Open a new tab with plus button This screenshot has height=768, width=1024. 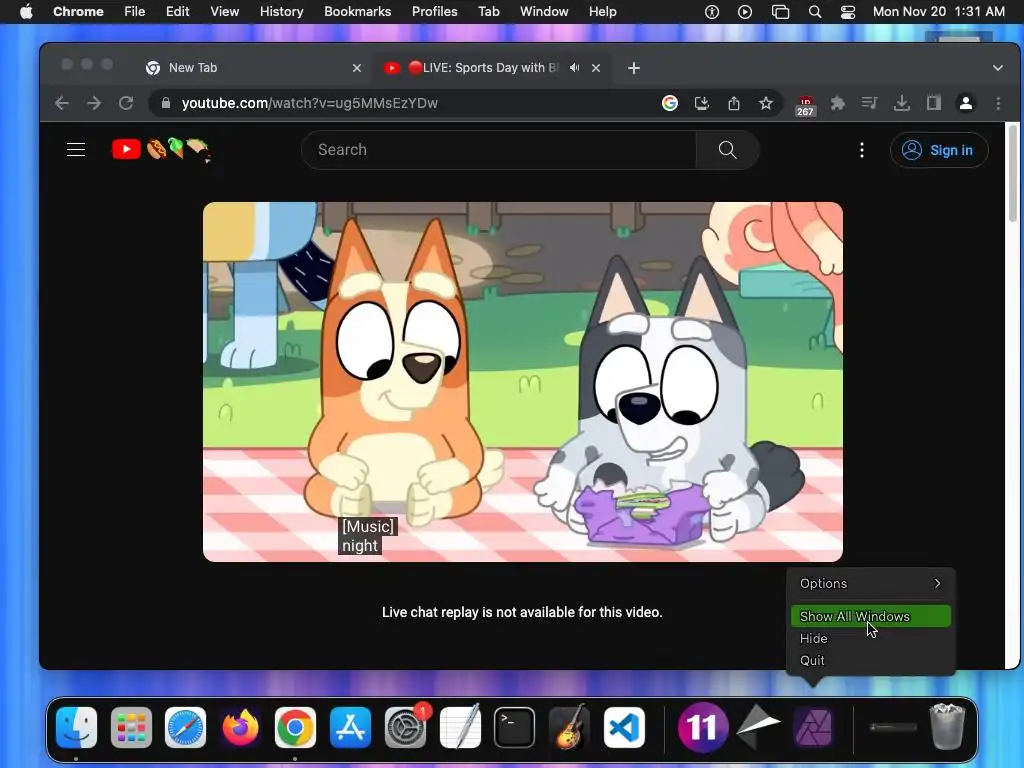tap(634, 68)
